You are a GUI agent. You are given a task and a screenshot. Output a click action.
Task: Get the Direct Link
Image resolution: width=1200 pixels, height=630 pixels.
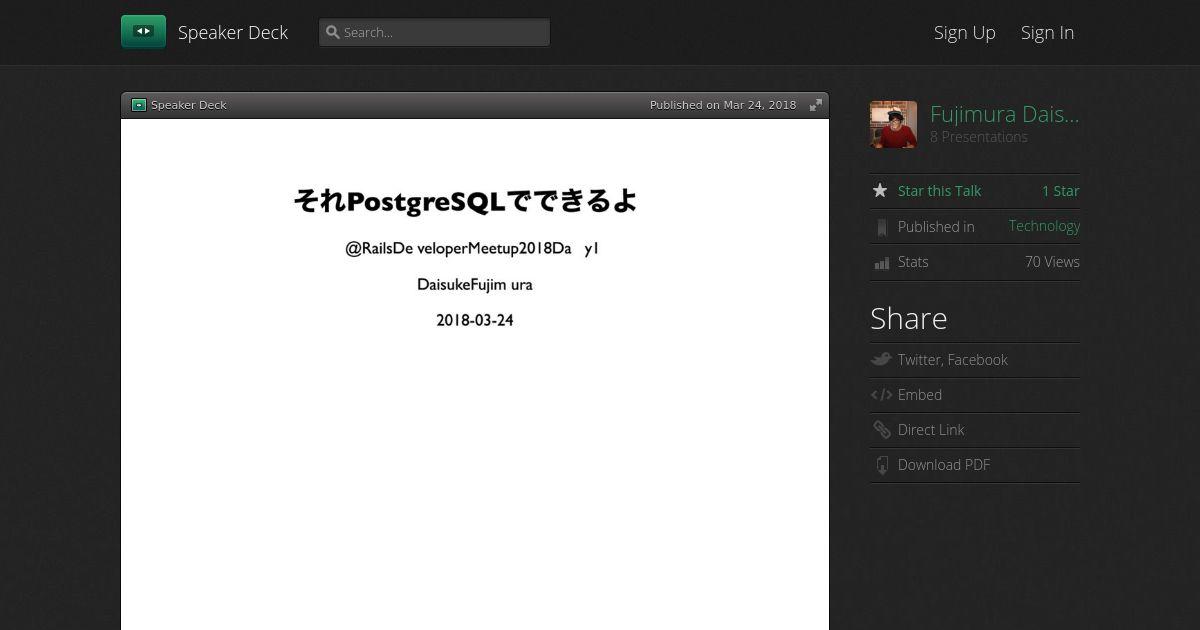[931, 430]
